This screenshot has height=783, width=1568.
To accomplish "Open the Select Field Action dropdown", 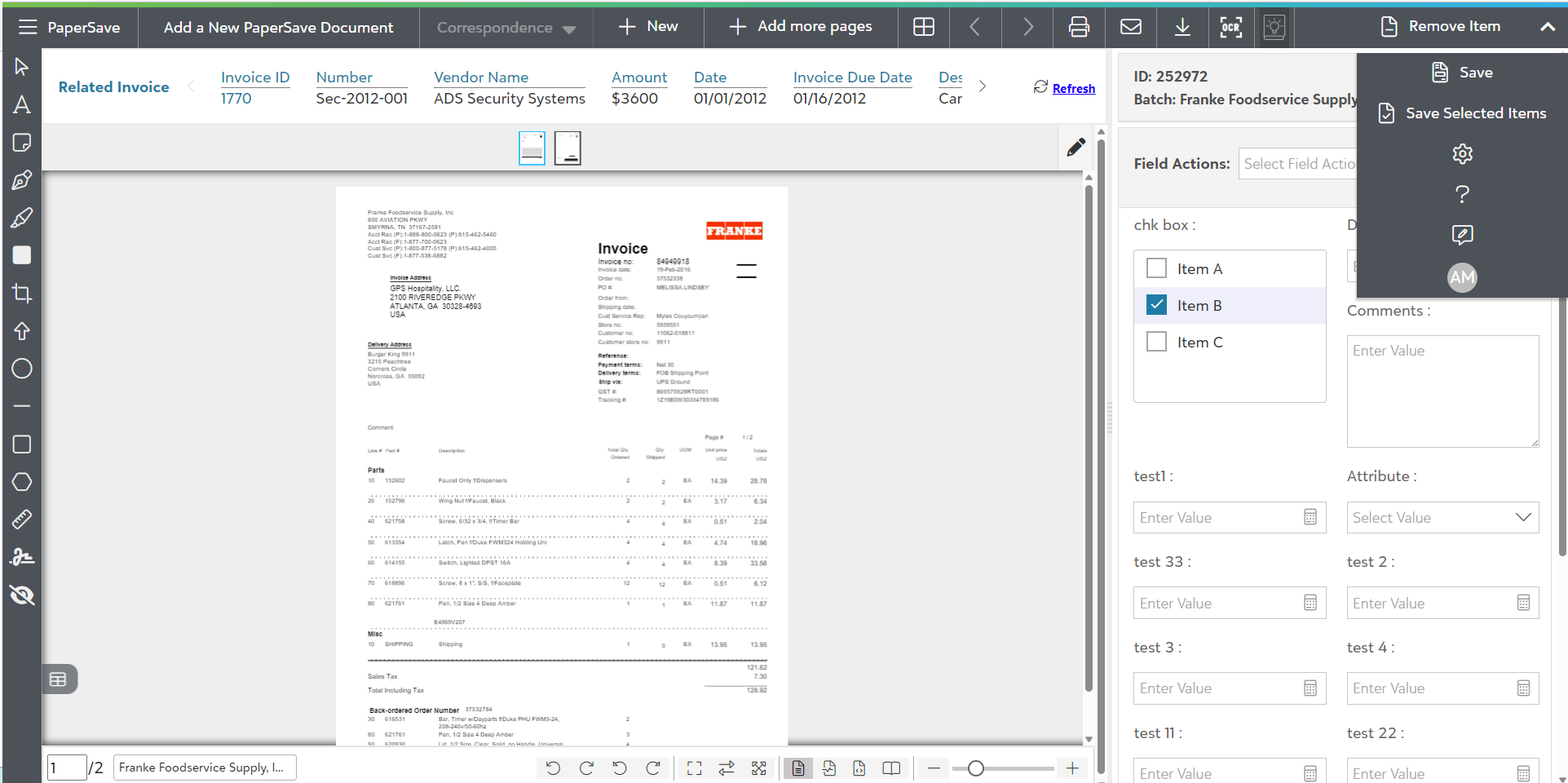I will point(1298,164).
